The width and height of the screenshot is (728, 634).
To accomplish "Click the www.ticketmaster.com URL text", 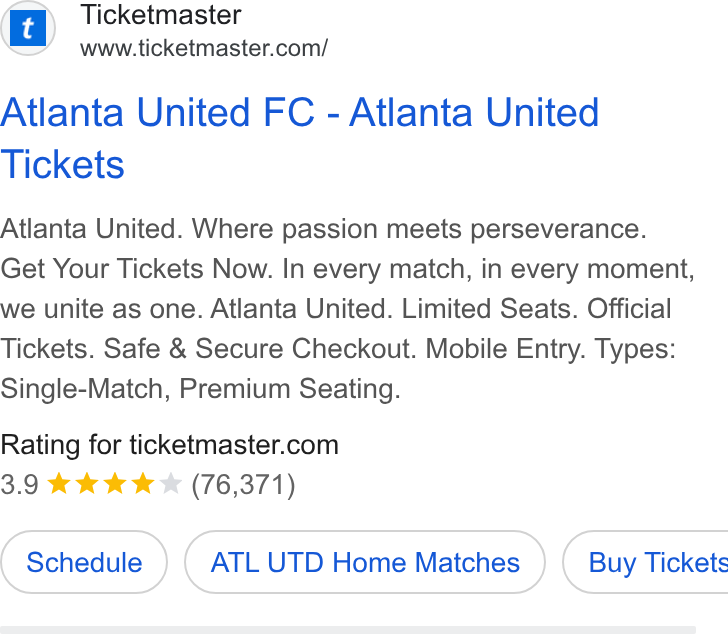I will click(x=204, y=48).
